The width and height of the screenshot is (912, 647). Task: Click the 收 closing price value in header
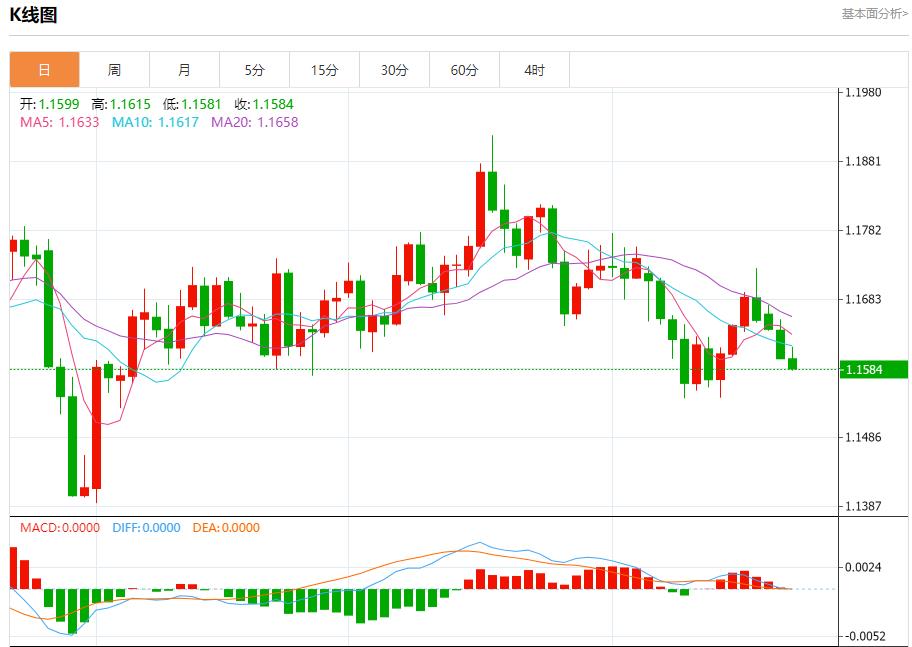pos(264,104)
